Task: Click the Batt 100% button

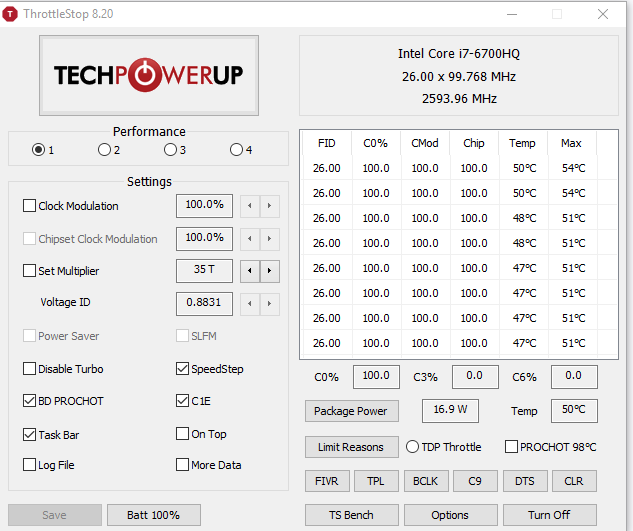Action: click(x=154, y=515)
